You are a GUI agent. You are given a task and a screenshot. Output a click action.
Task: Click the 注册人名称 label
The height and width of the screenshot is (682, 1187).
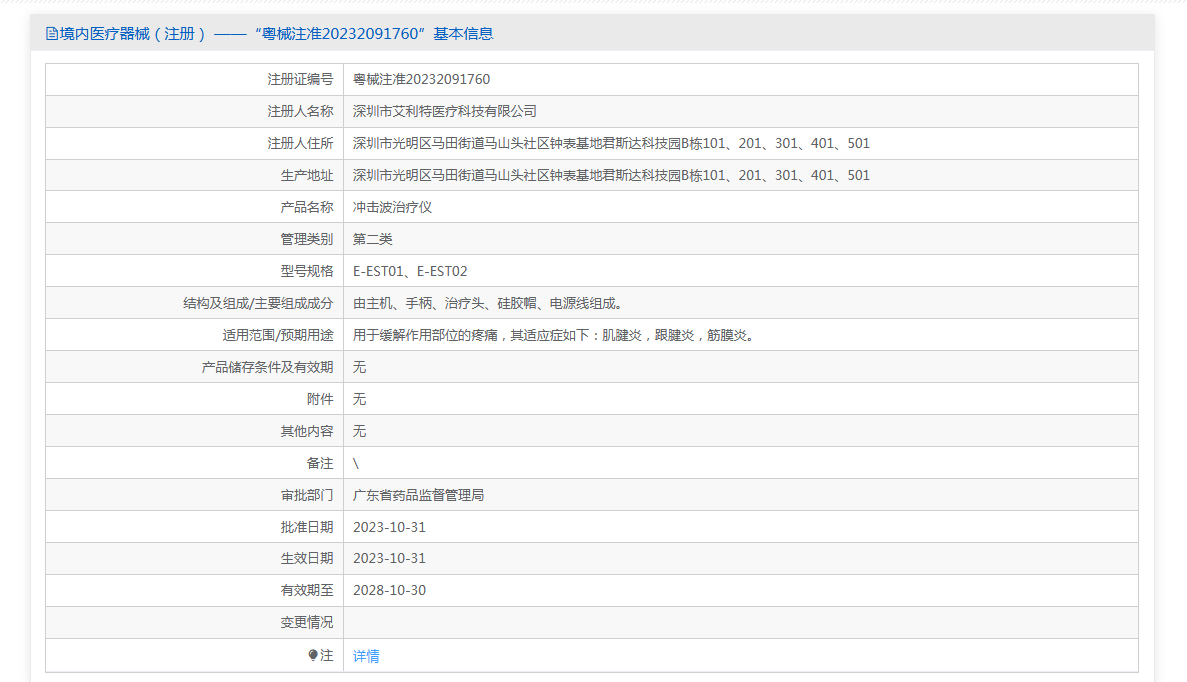[x=300, y=111]
